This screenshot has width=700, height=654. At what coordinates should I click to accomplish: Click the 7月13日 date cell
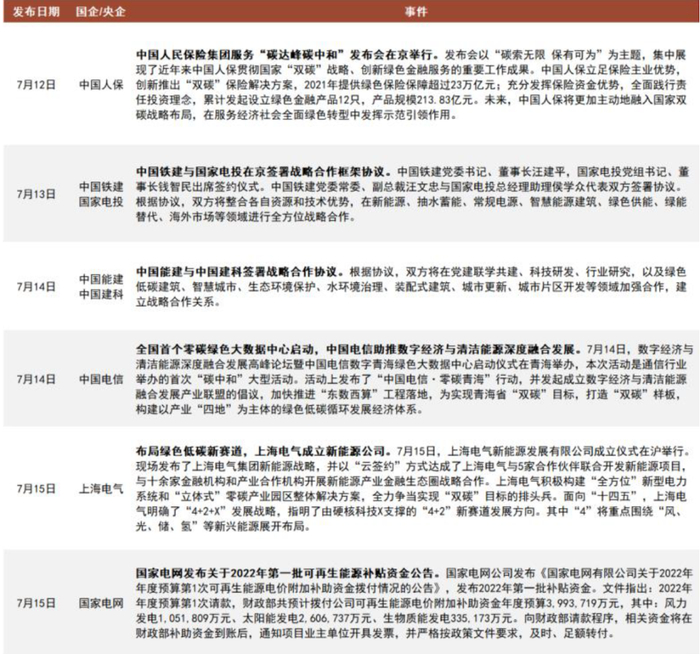pos(36,194)
